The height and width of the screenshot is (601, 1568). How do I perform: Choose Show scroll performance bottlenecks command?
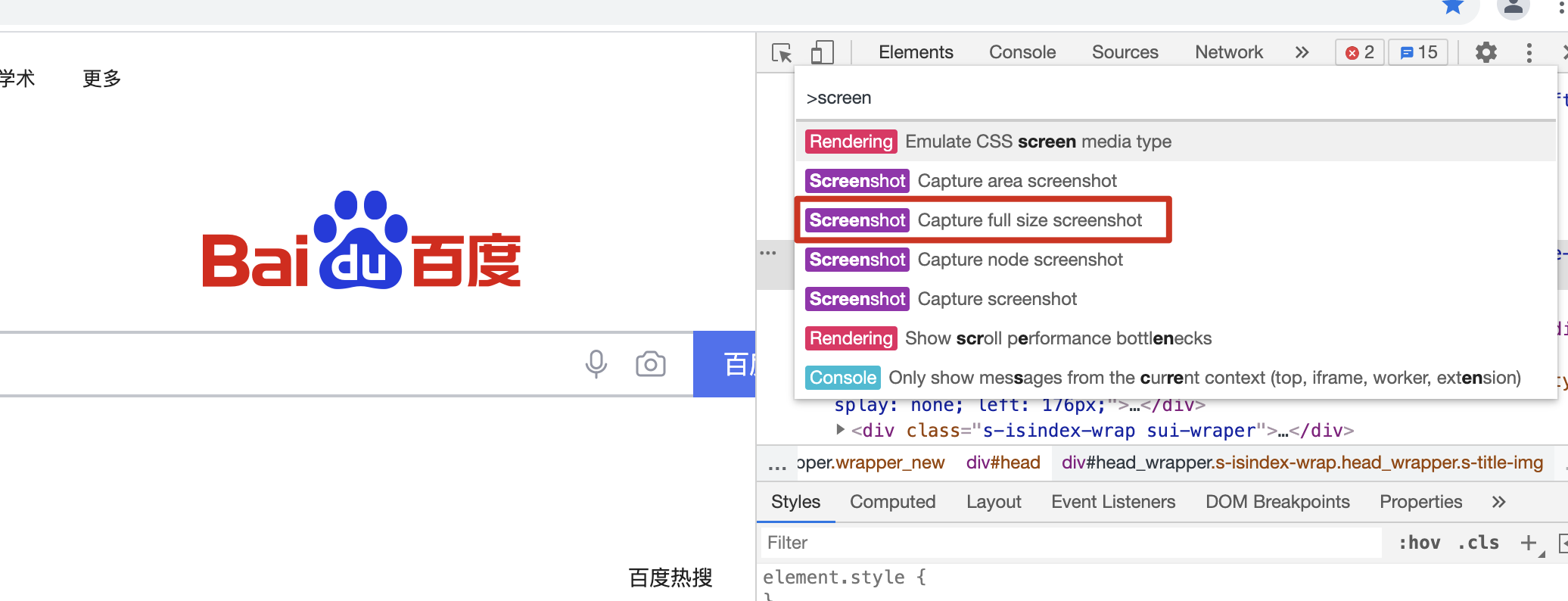pyautogui.click(x=1176, y=338)
